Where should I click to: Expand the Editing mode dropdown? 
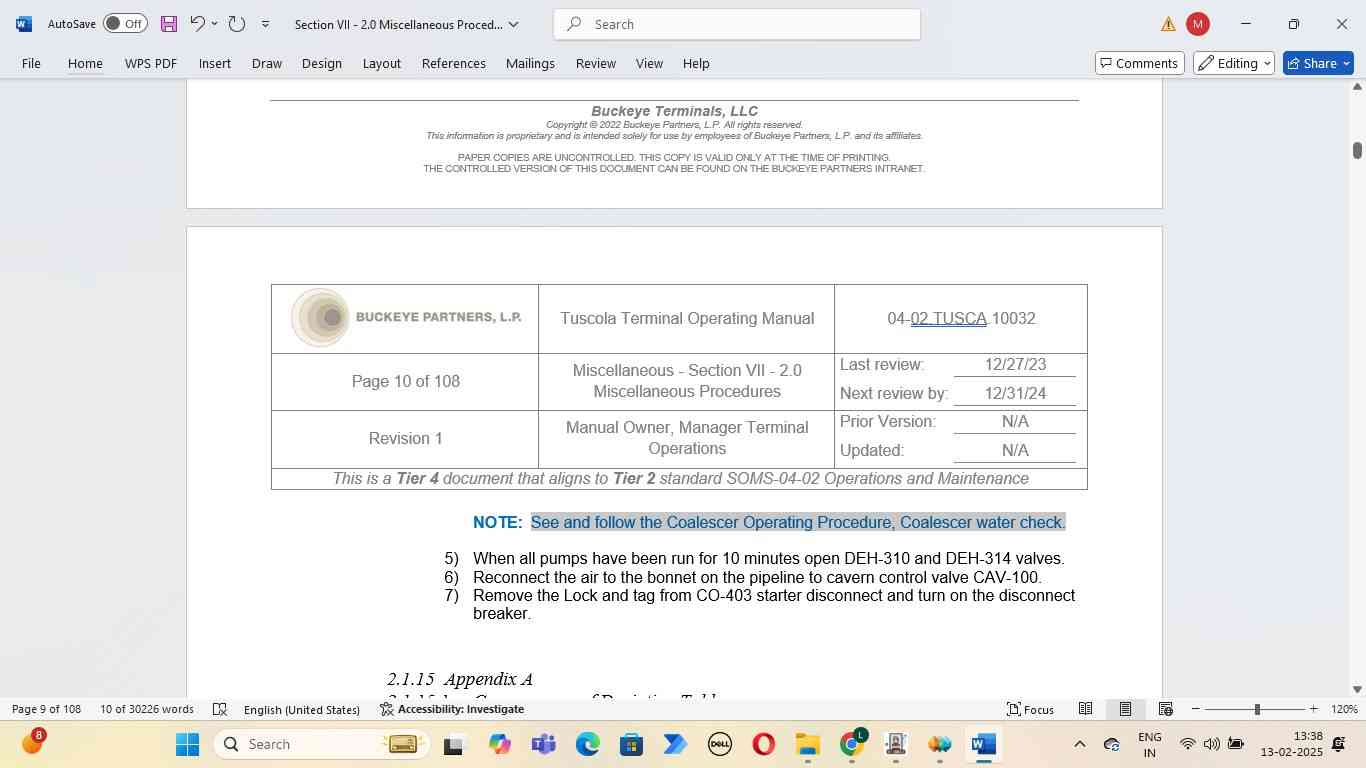pyautogui.click(x=1234, y=63)
